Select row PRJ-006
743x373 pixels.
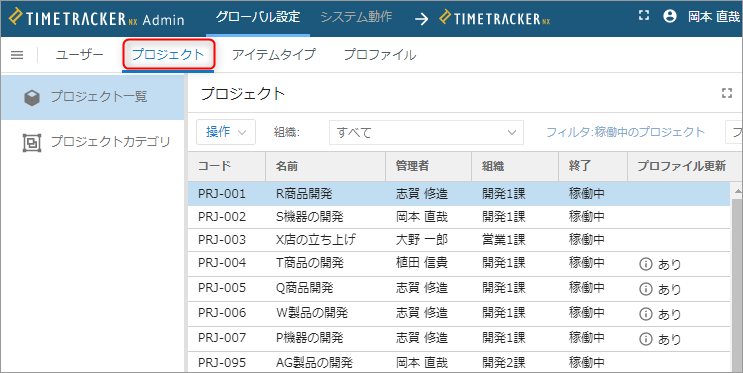[459, 313]
